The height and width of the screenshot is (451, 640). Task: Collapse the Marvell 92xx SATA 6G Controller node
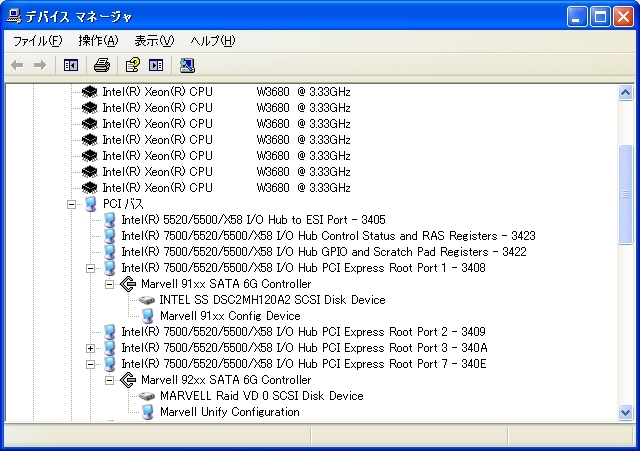click(109, 380)
